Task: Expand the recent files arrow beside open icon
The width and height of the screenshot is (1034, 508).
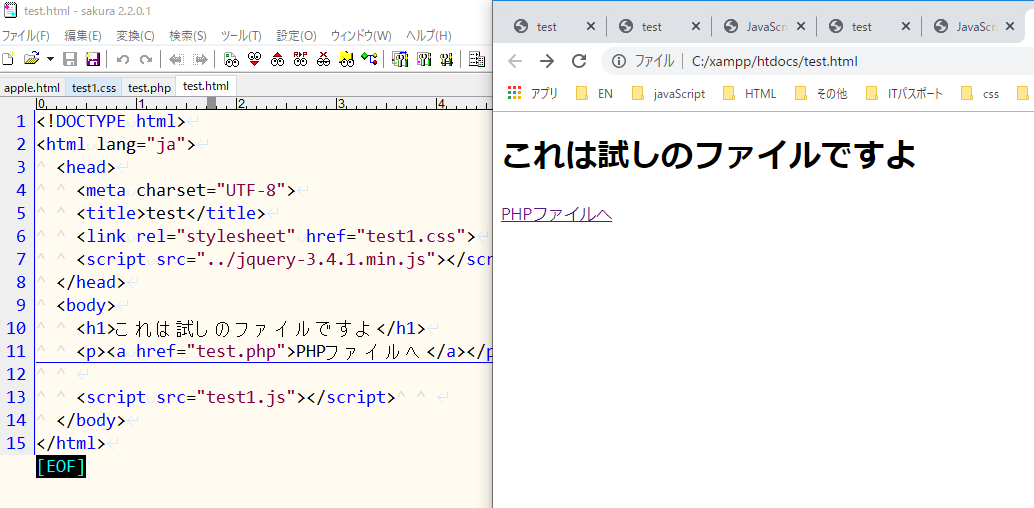Action: point(51,59)
